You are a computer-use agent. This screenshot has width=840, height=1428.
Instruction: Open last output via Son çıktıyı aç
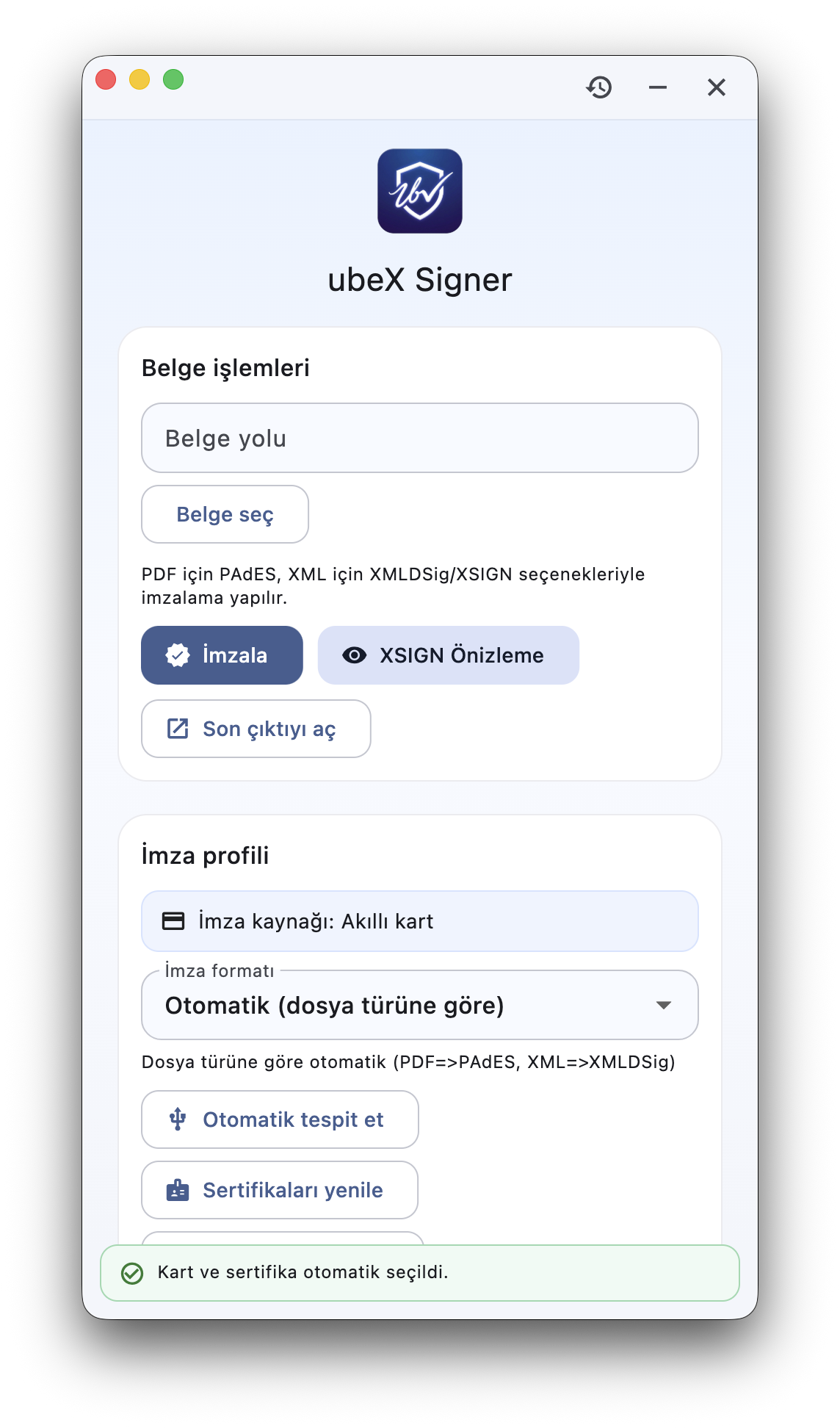(x=256, y=729)
